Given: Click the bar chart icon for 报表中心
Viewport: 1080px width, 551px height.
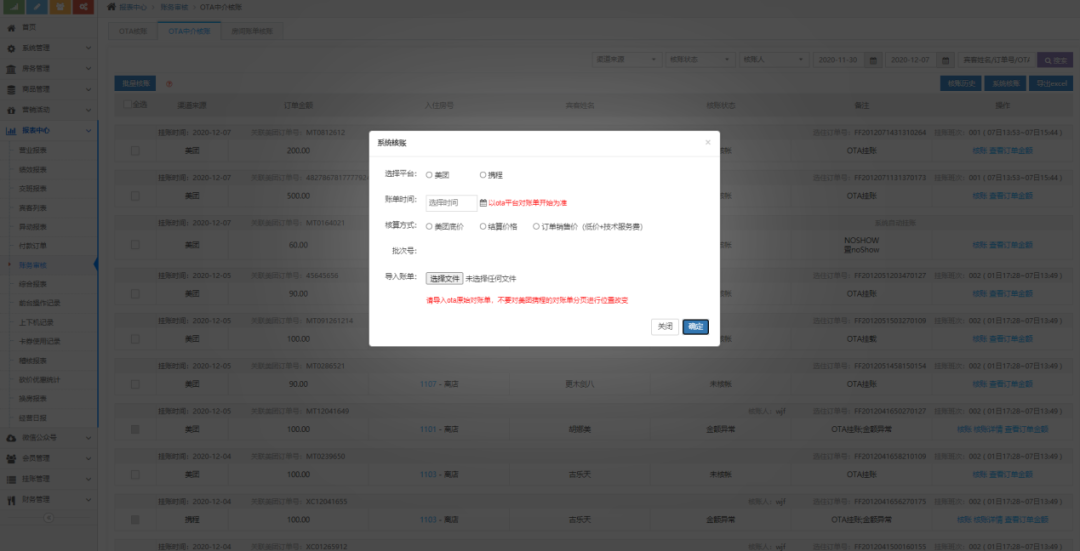Looking at the screenshot, I should (x=11, y=130).
